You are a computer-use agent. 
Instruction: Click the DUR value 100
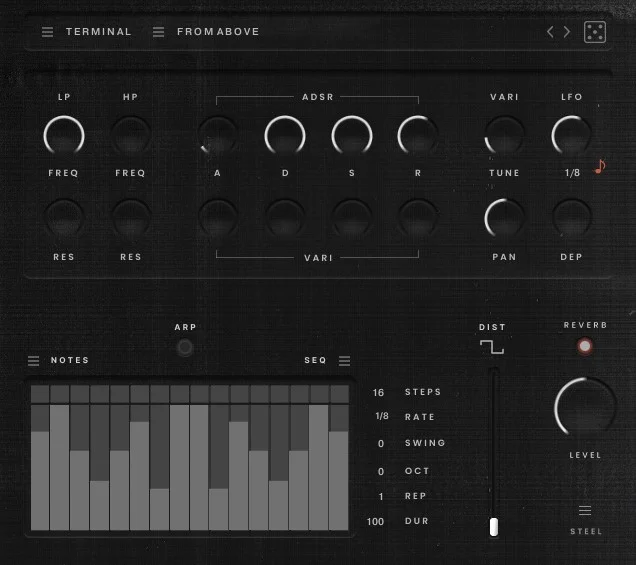click(375, 522)
